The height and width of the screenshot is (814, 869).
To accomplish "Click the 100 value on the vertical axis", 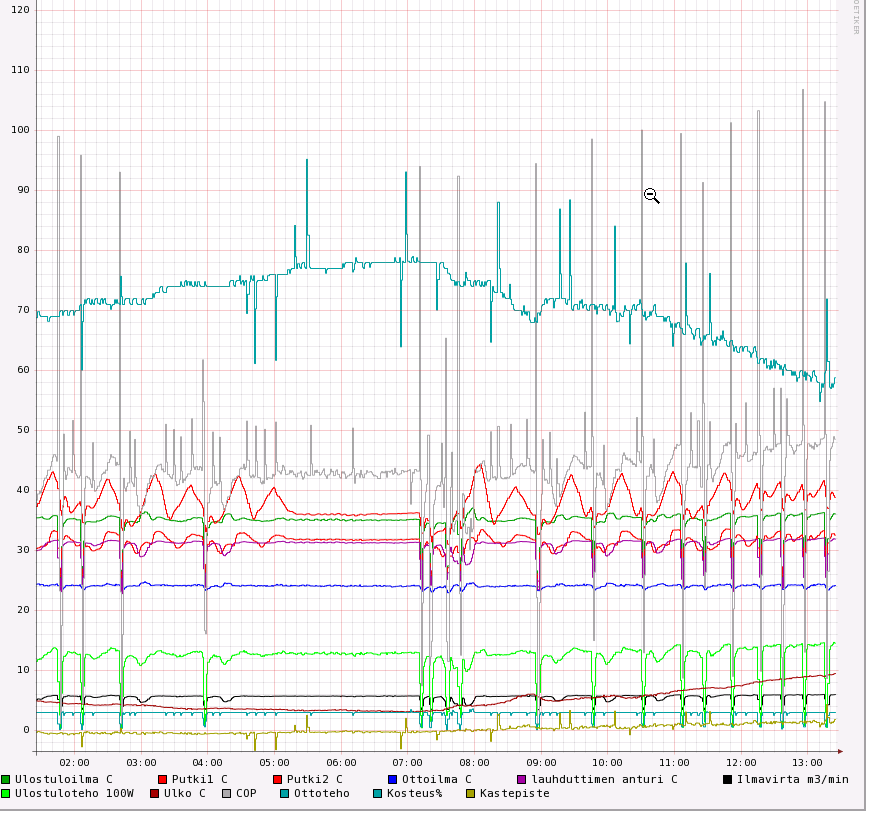I will click(20, 130).
